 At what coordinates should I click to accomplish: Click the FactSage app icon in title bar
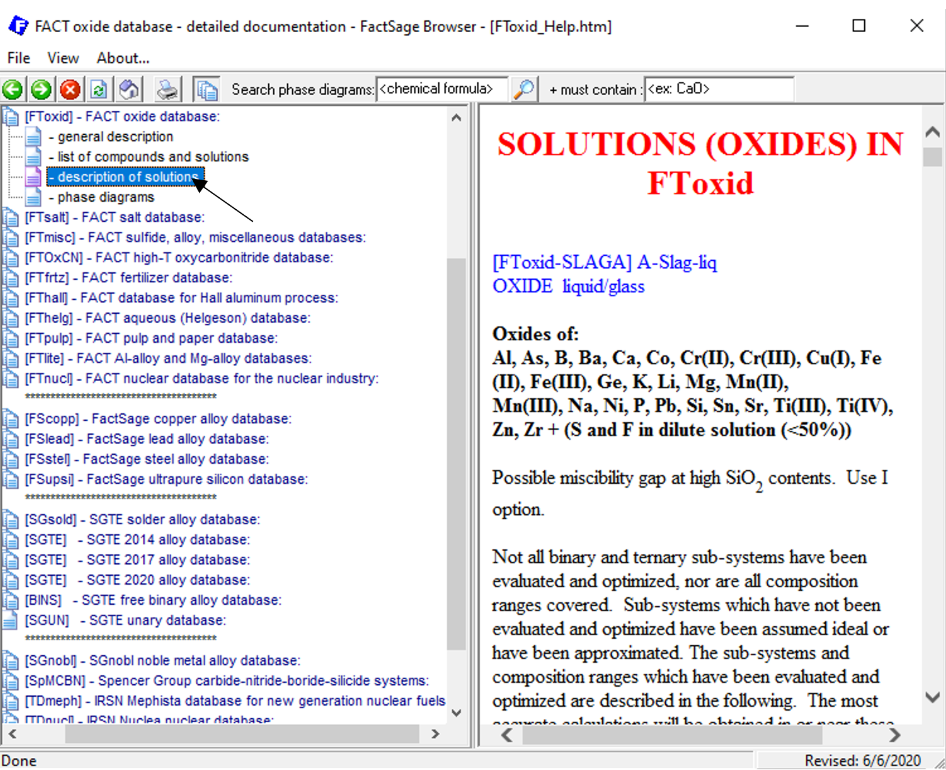coord(18,26)
